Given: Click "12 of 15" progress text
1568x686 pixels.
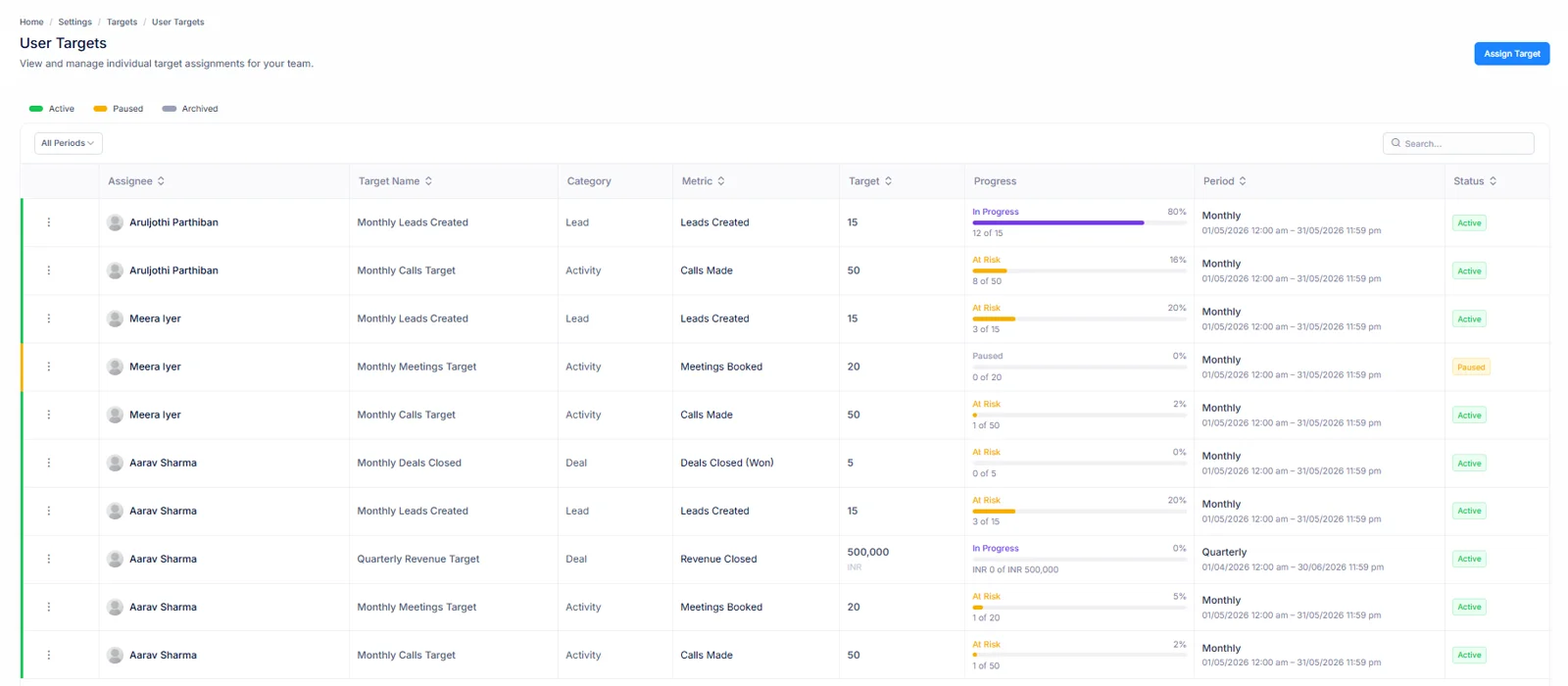Looking at the screenshot, I should 988,233.
